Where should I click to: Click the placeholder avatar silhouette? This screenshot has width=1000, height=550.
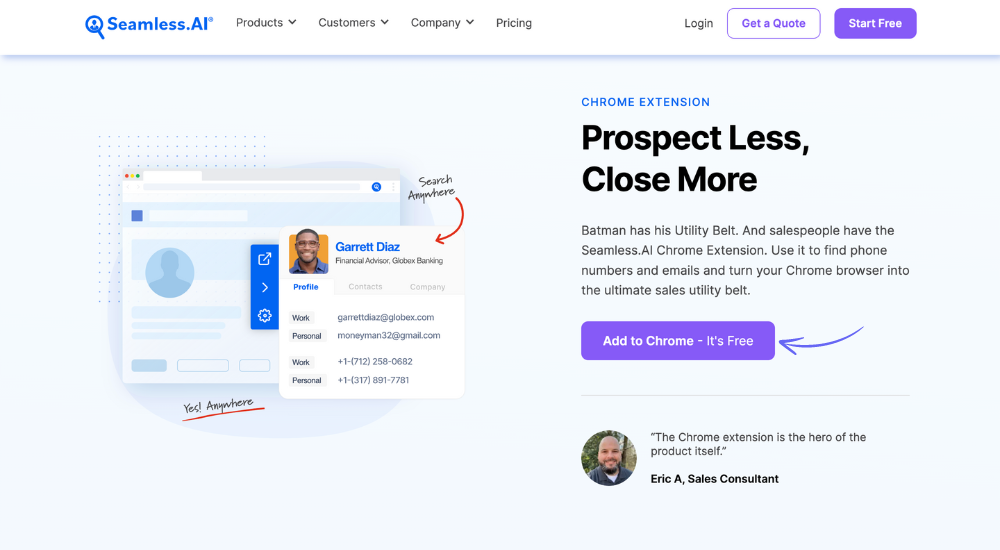170,272
